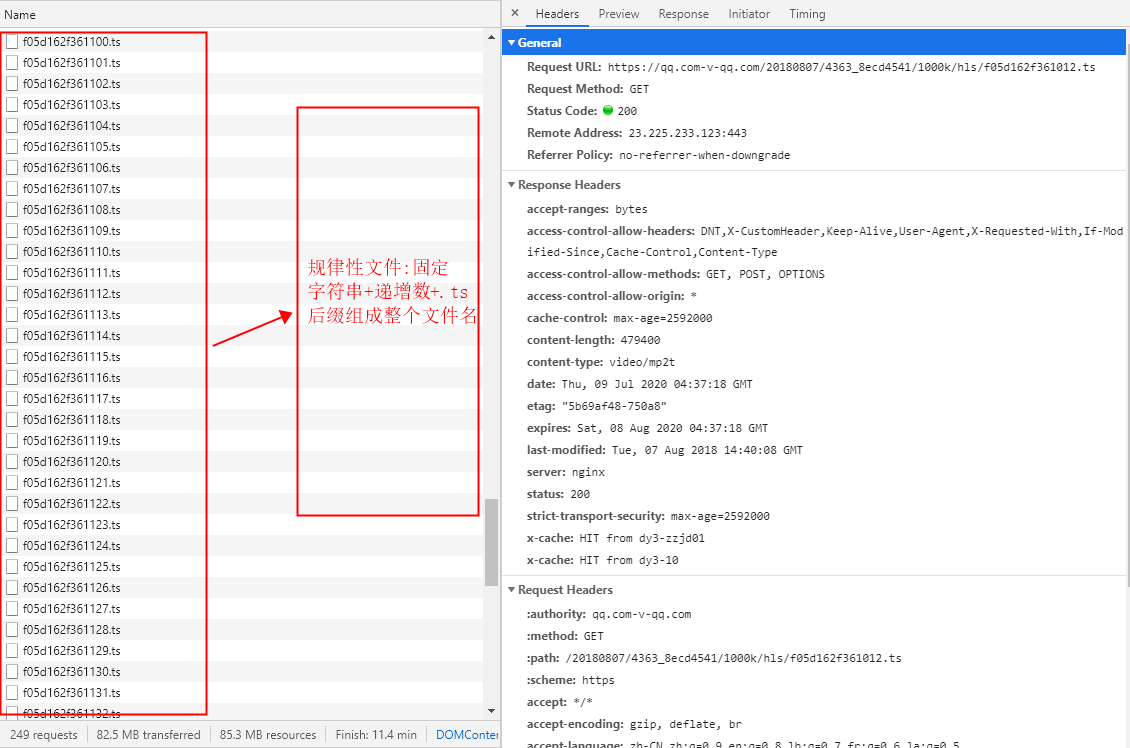Show the Timing tab

[807, 14]
